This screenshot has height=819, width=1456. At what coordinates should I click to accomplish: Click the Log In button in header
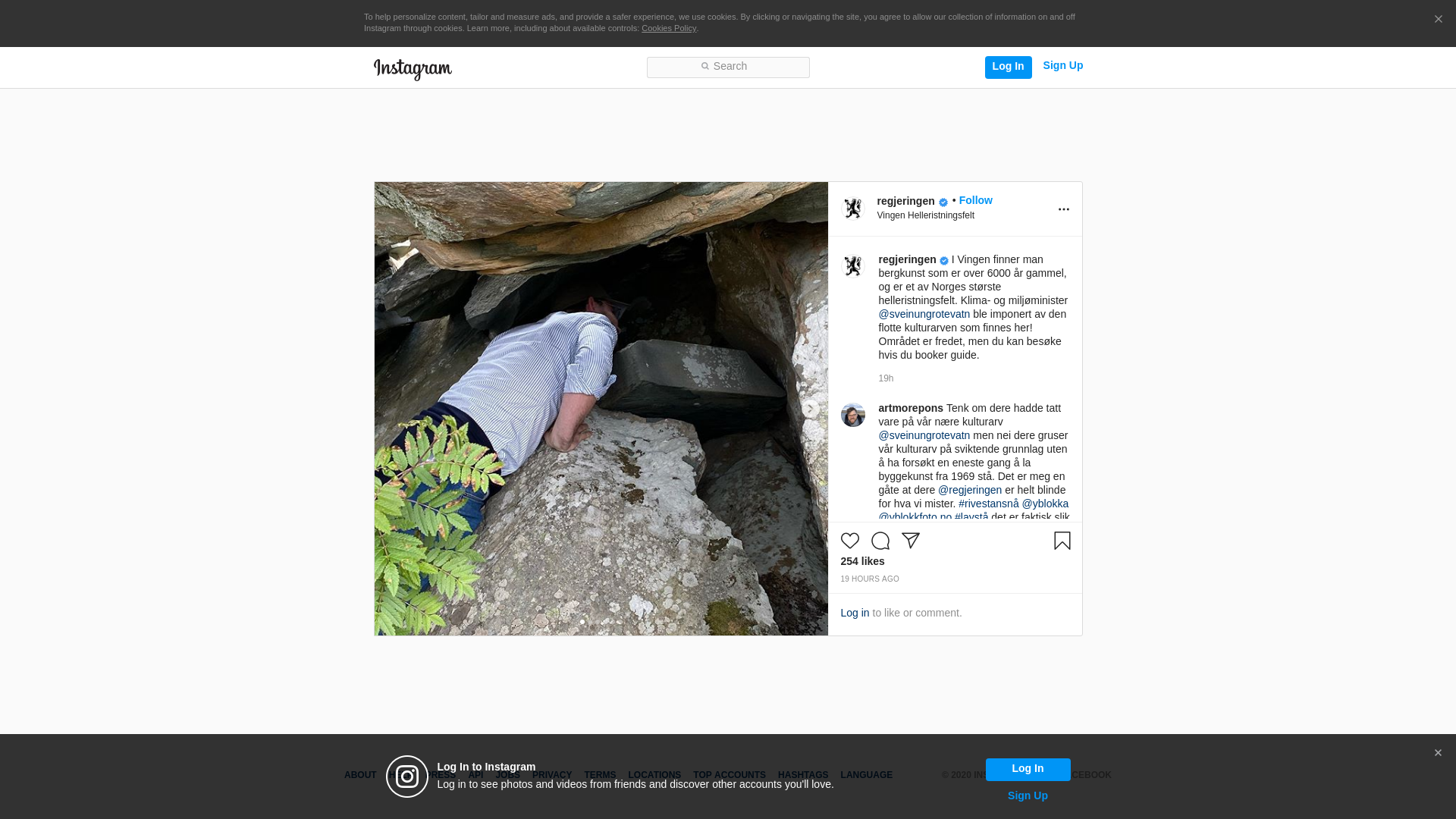pyautogui.click(x=1008, y=67)
